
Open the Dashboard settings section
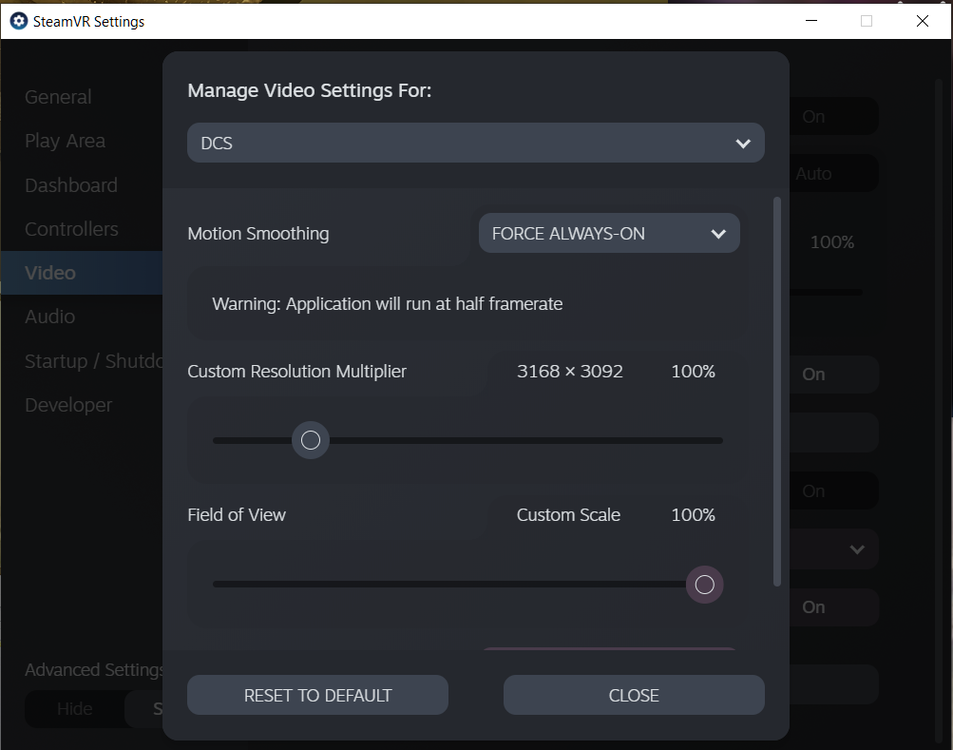click(70, 184)
